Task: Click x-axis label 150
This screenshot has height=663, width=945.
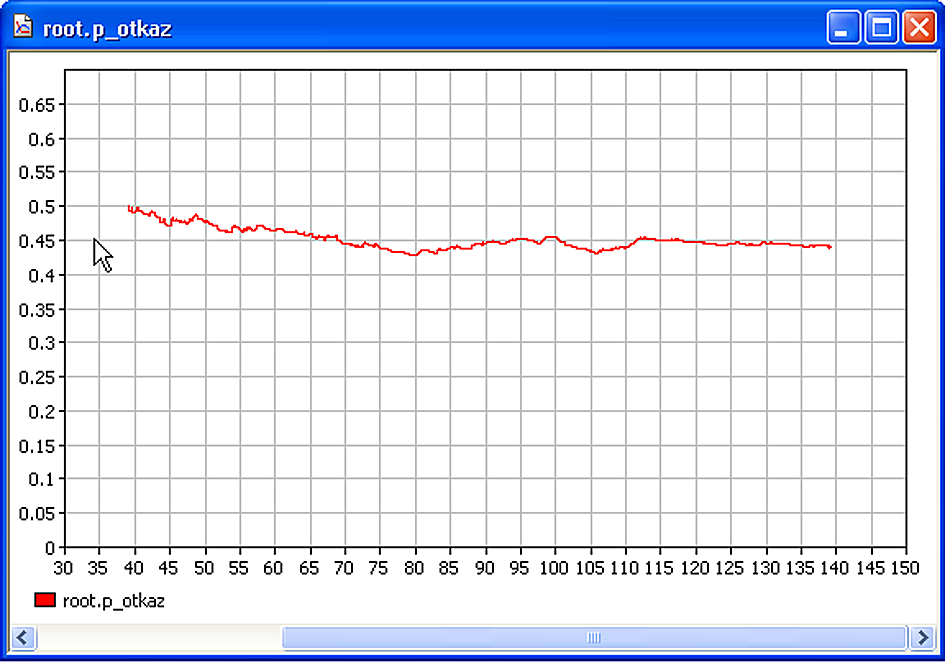Action: [x=905, y=568]
